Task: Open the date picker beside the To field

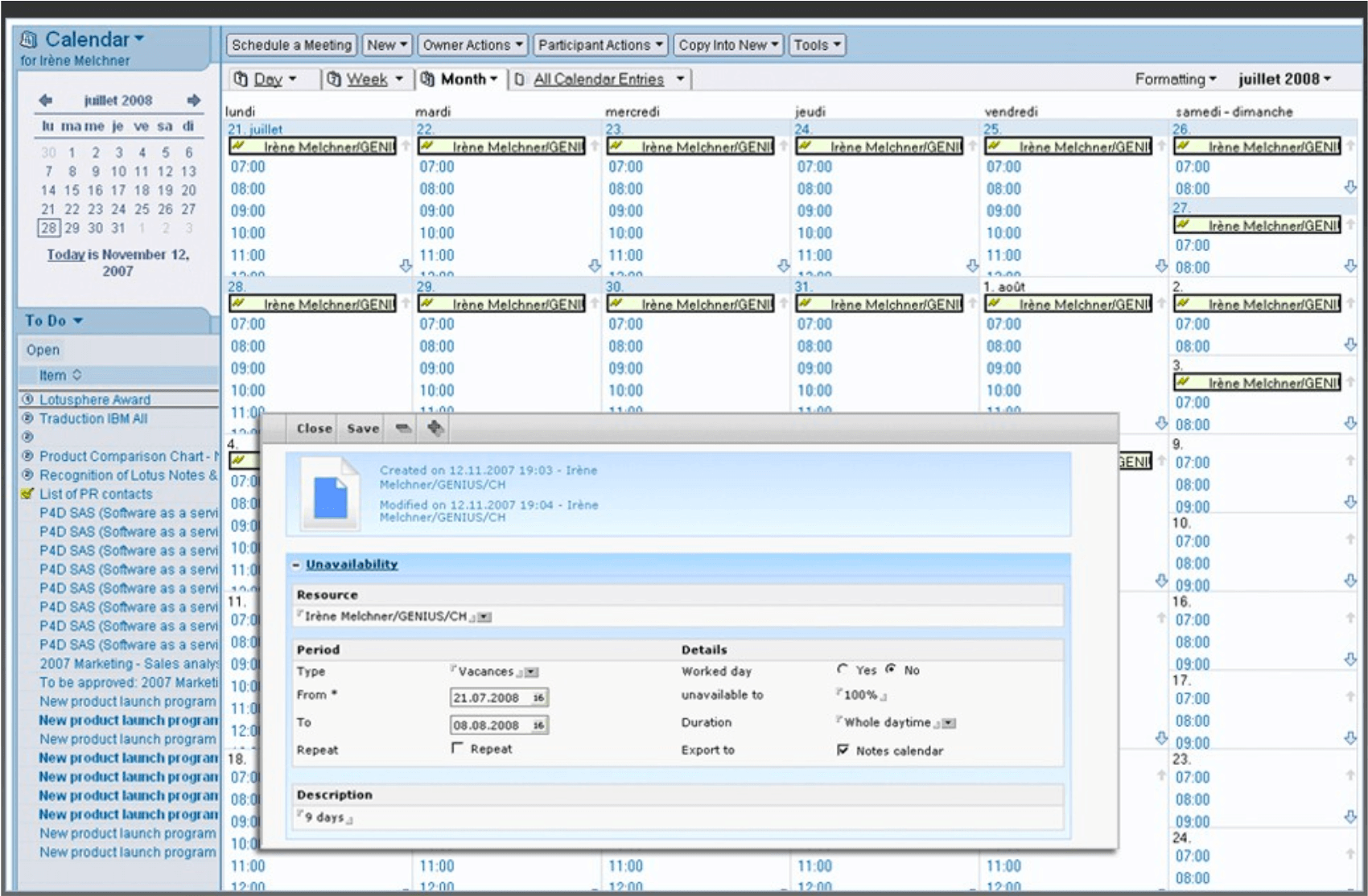Action: click(x=538, y=725)
